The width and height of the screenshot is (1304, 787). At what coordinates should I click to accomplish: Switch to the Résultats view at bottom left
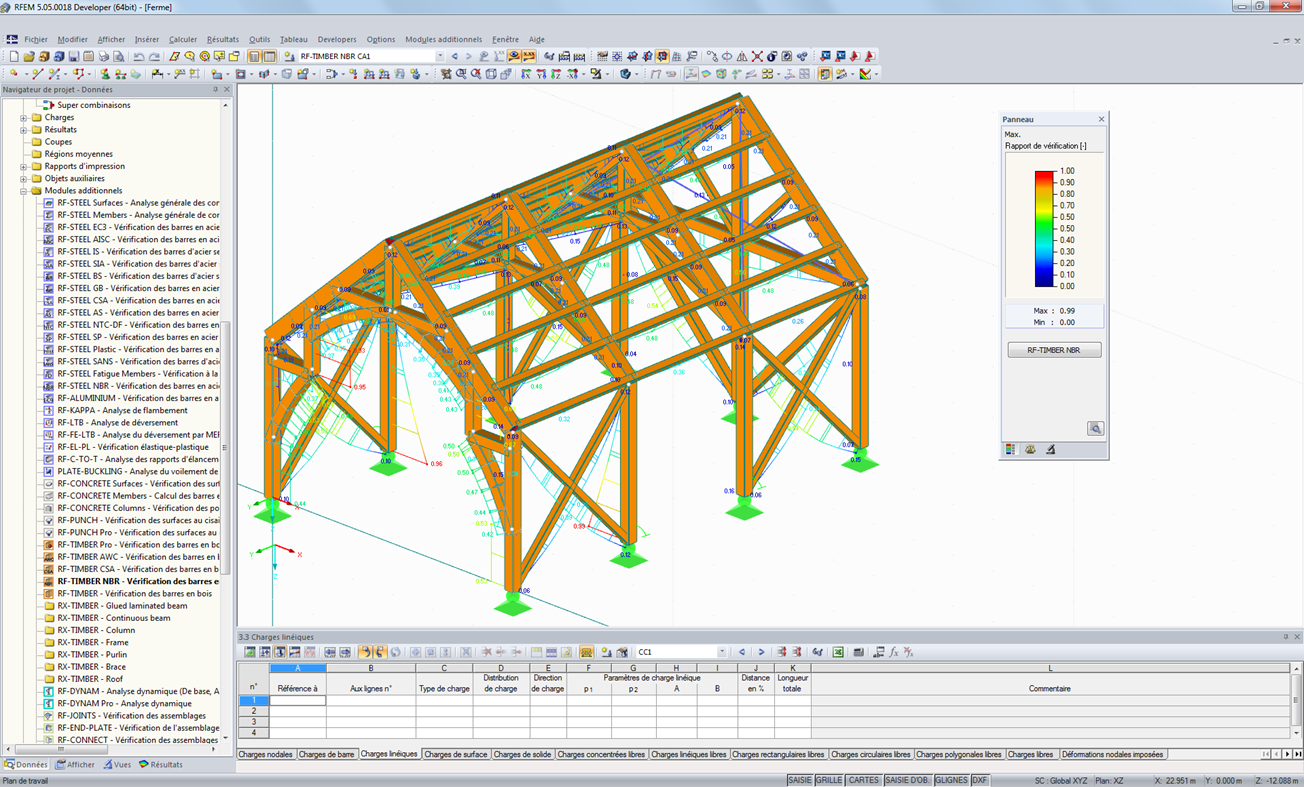(167, 764)
